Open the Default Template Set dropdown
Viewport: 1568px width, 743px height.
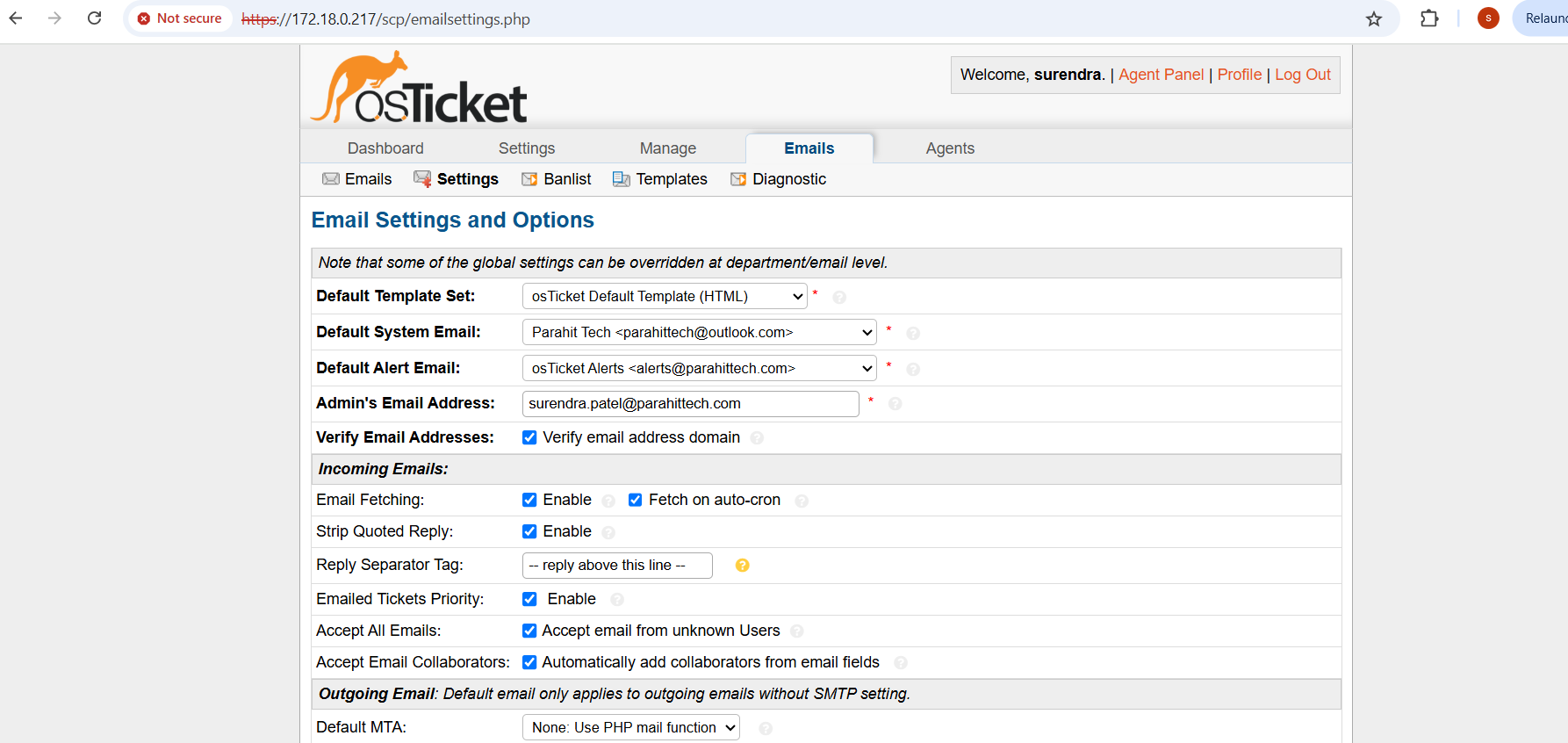(664, 297)
